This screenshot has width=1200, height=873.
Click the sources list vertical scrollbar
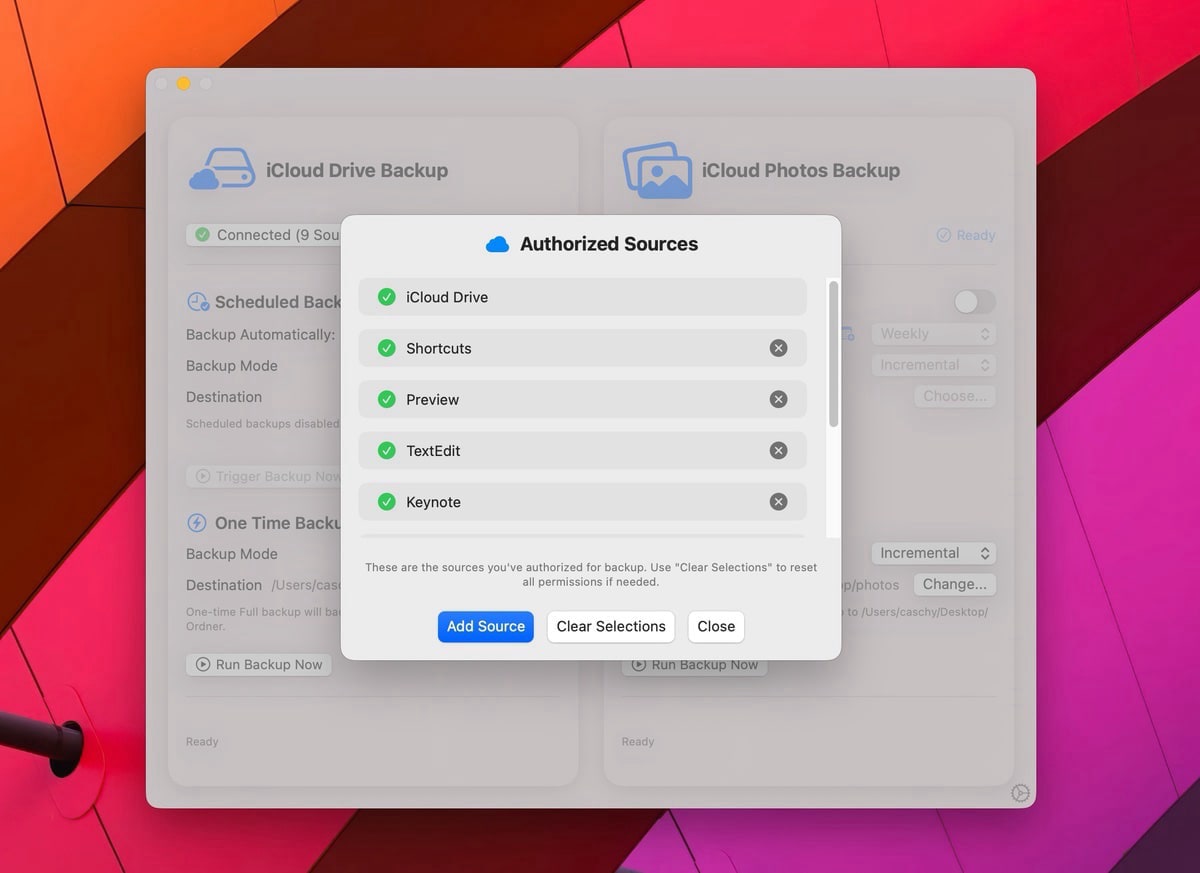point(833,355)
